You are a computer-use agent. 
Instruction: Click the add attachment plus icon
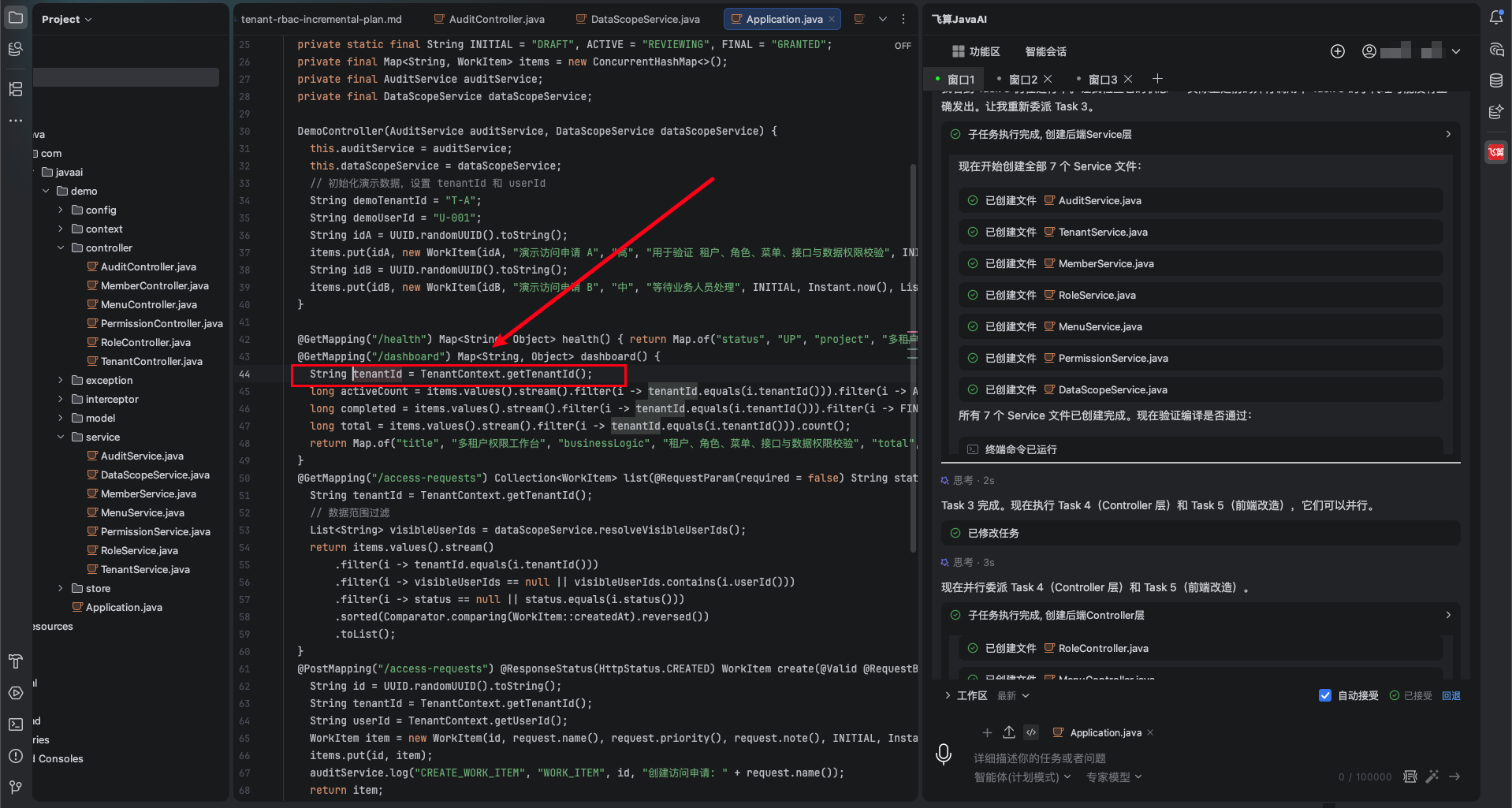pos(987,732)
